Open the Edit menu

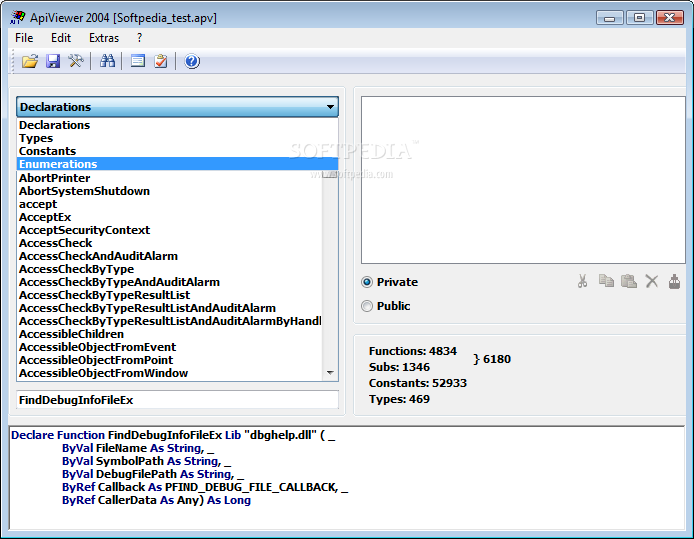coord(61,38)
